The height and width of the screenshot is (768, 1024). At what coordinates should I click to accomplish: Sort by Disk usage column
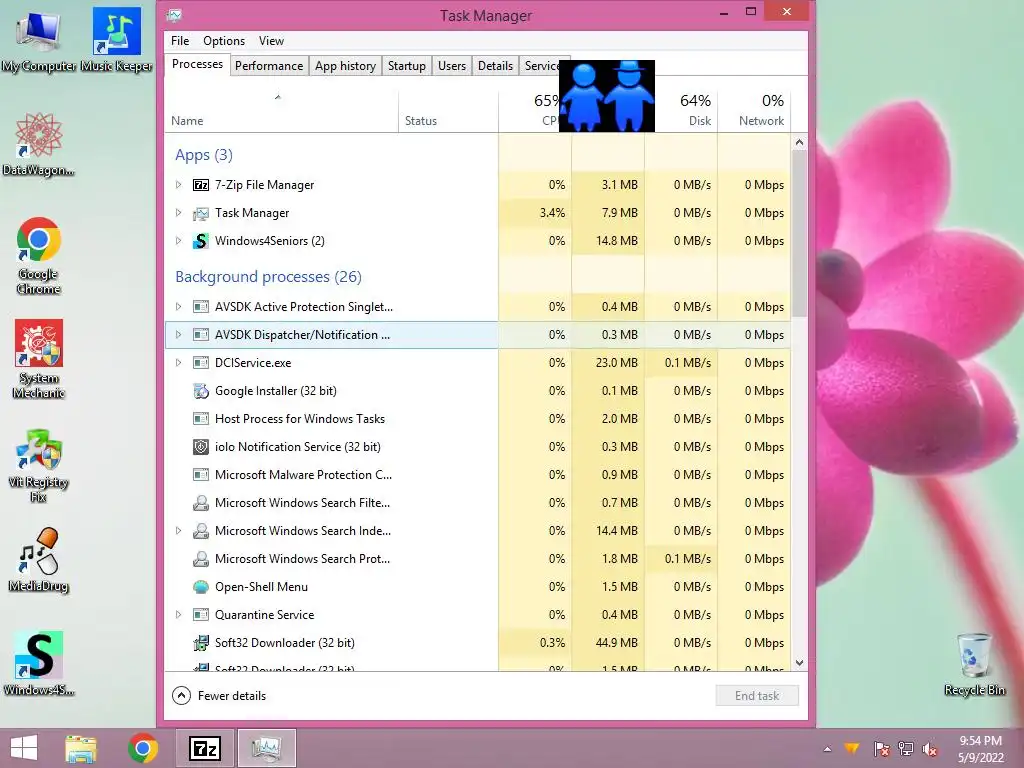pos(686,111)
